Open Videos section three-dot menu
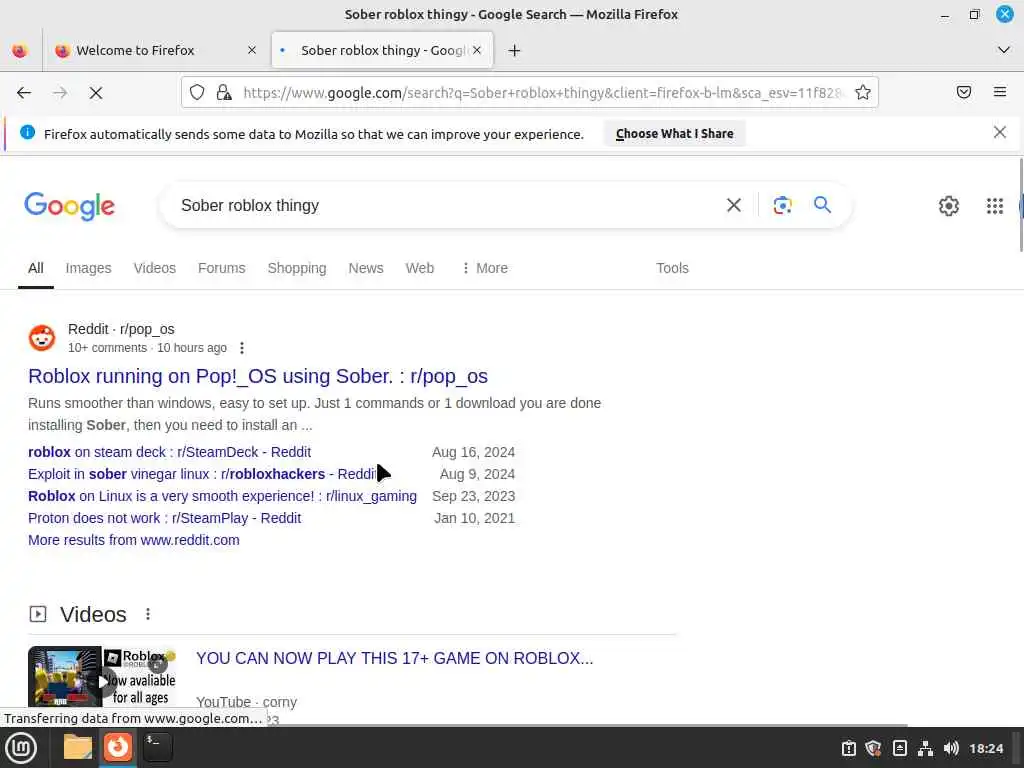This screenshot has width=1024, height=768. coord(148,614)
